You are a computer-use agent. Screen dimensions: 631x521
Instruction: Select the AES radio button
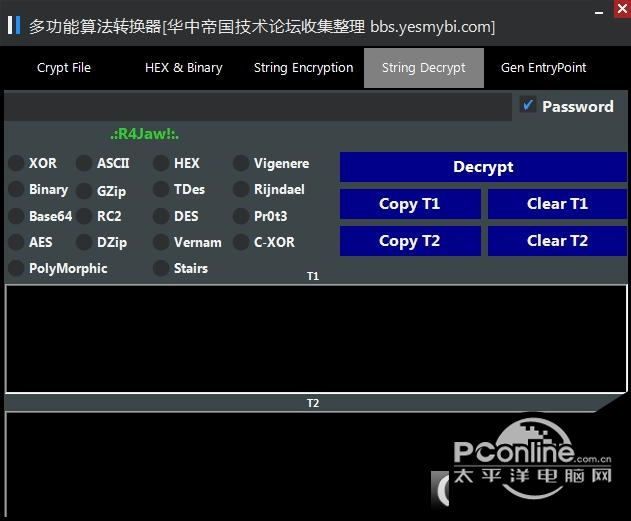click(16, 242)
